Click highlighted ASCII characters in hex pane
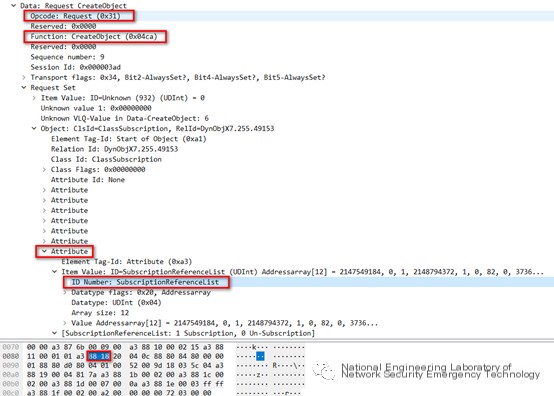The image size is (554, 396). click(x=260, y=356)
